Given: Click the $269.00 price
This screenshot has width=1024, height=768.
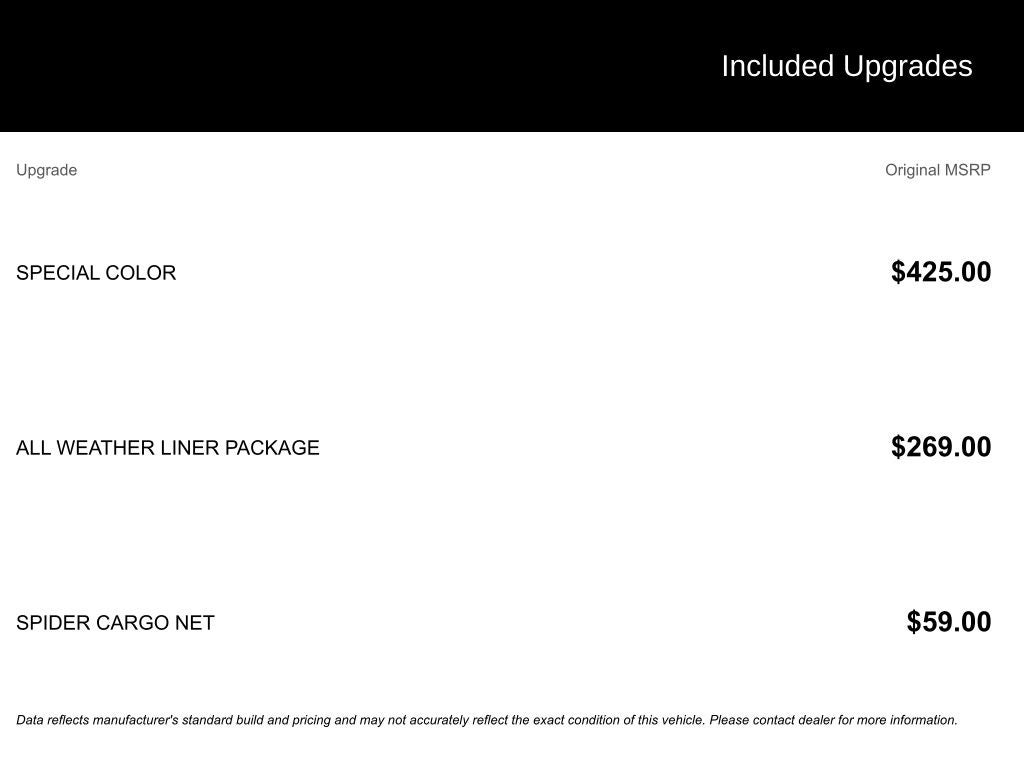Looking at the screenshot, I should (x=941, y=447).
